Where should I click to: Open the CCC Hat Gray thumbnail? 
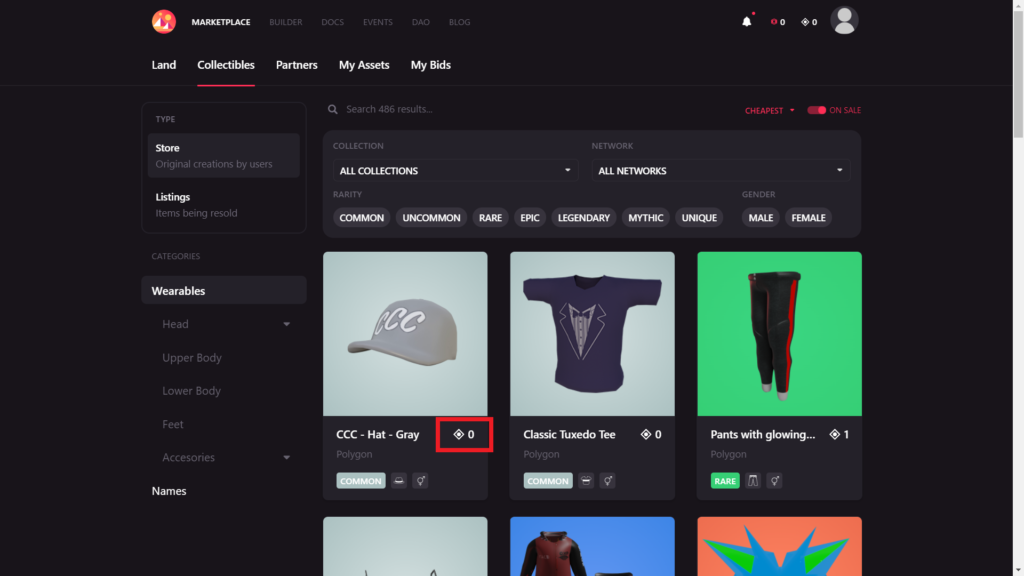point(405,334)
